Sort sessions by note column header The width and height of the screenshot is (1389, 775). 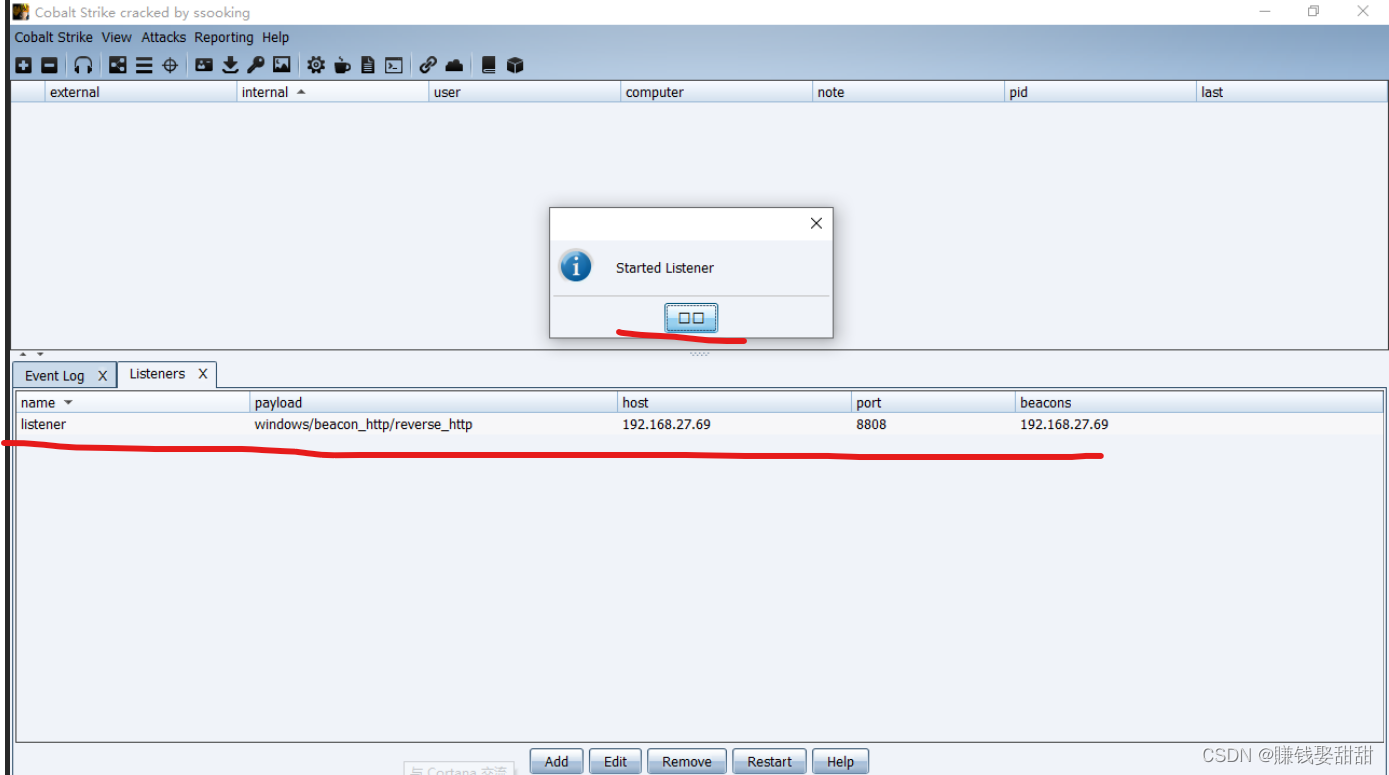(909, 92)
